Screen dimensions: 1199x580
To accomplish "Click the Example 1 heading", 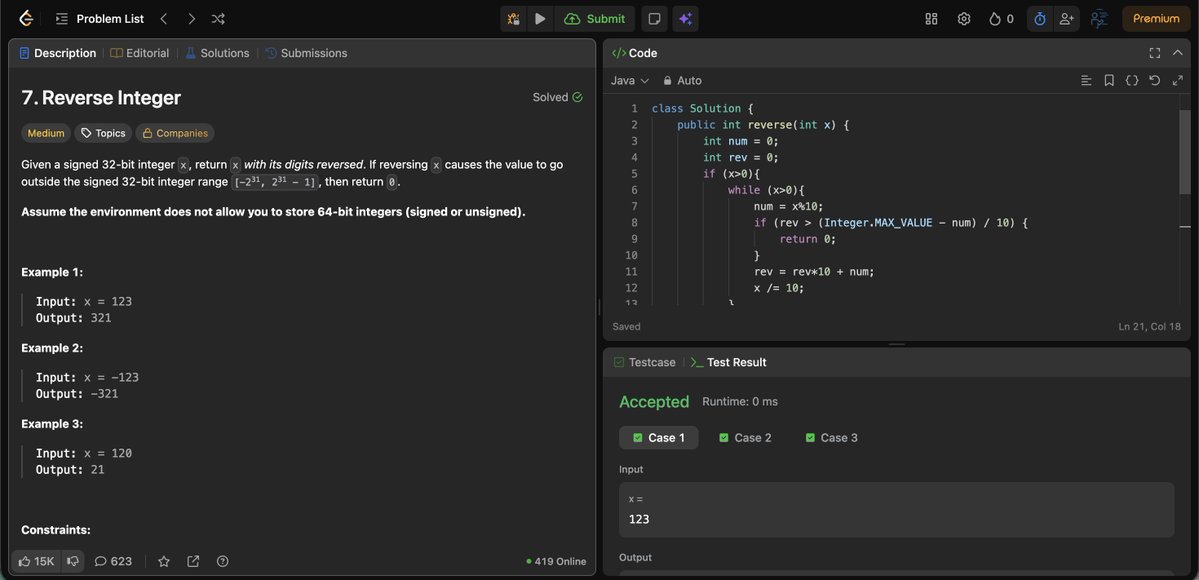I will (x=52, y=272).
